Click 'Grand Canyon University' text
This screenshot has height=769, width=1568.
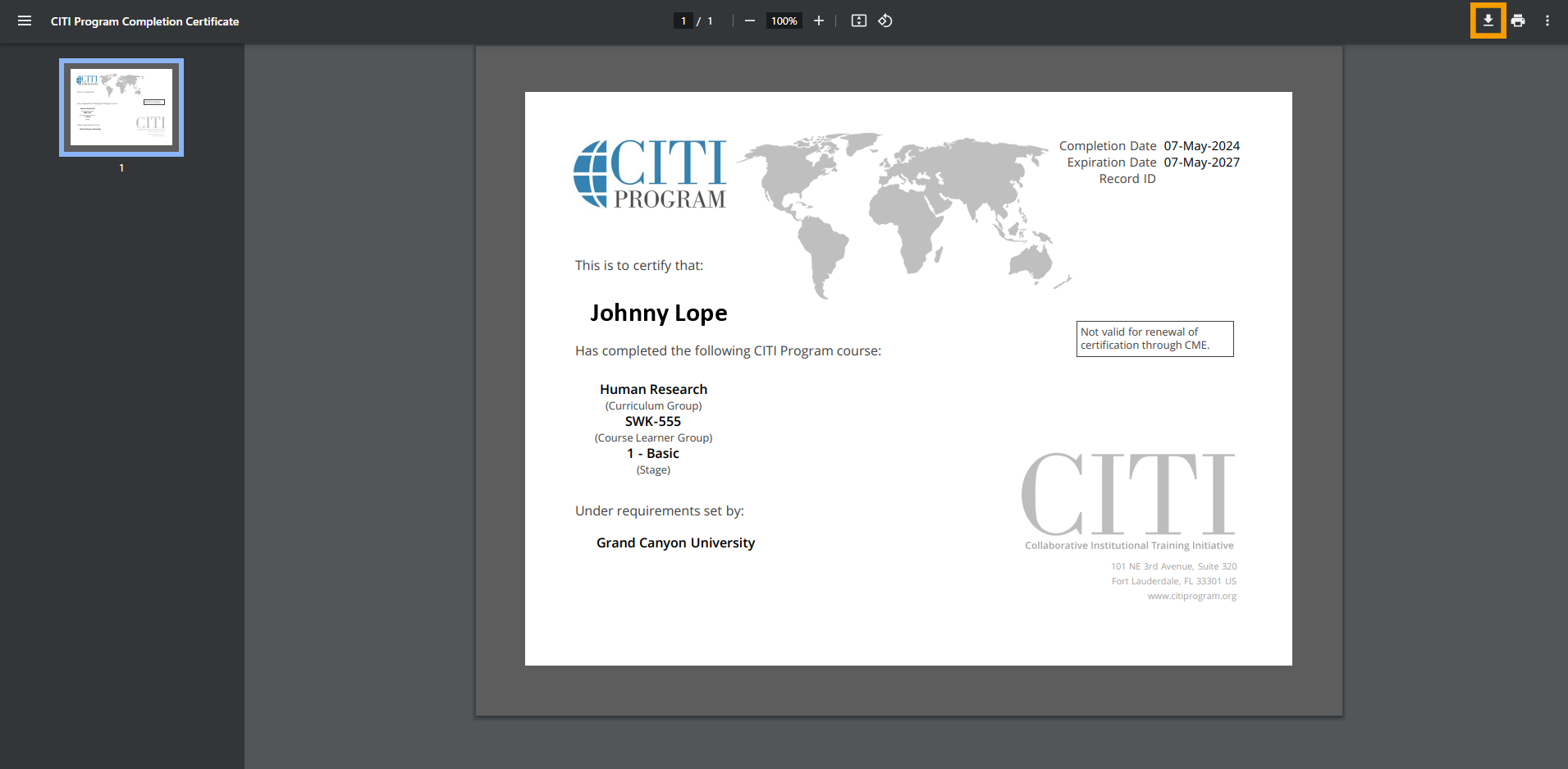[675, 542]
